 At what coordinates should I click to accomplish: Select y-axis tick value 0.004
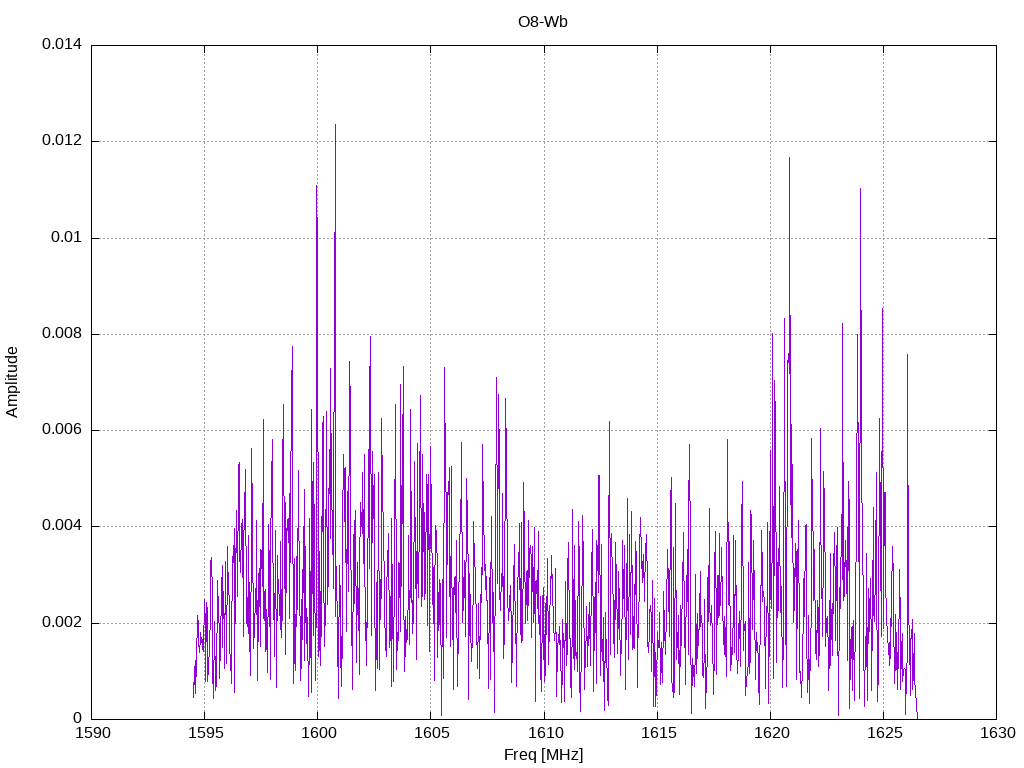(x=62, y=526)
